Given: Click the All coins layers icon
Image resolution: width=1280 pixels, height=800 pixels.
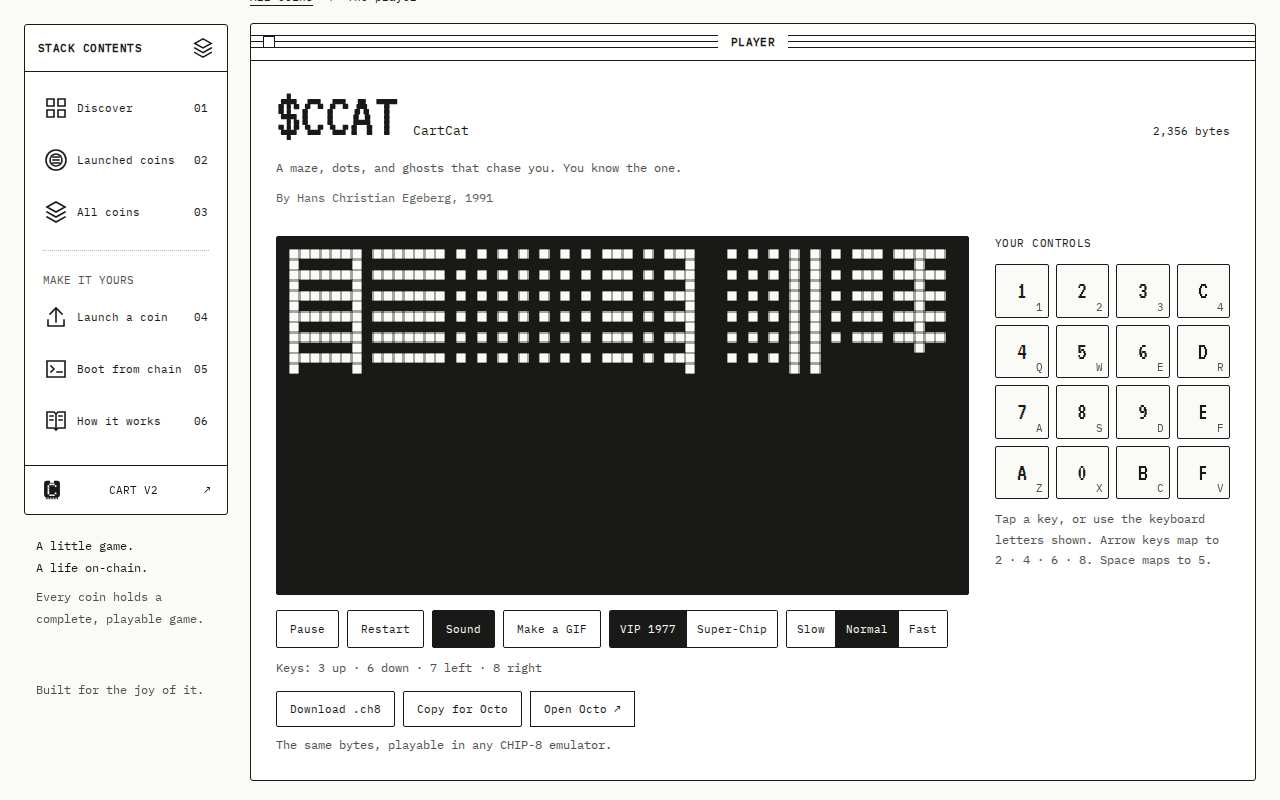Looking at the screenshot, I should (x=56, y=212).
